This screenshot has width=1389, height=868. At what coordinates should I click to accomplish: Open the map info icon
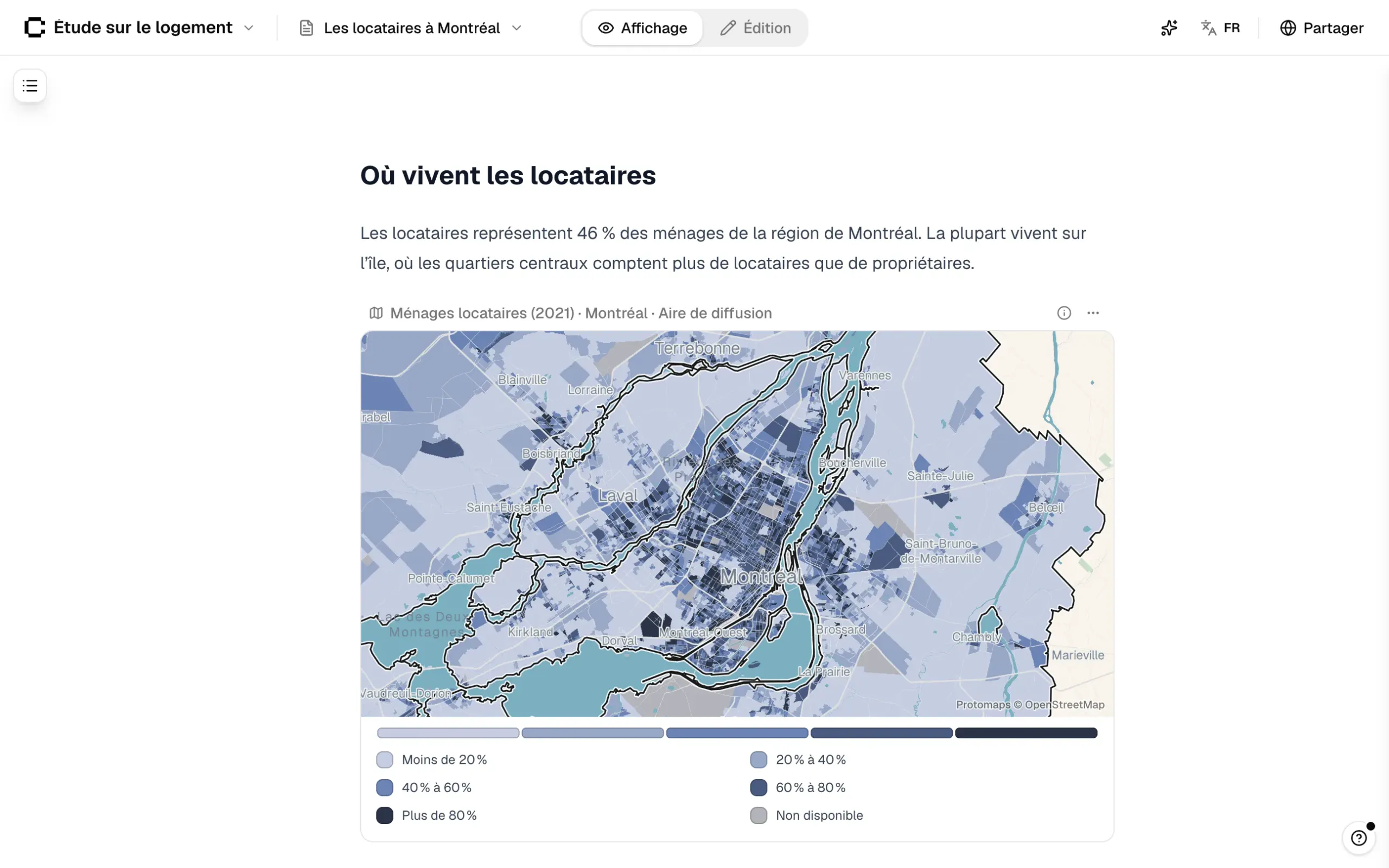pos(1063,313)
